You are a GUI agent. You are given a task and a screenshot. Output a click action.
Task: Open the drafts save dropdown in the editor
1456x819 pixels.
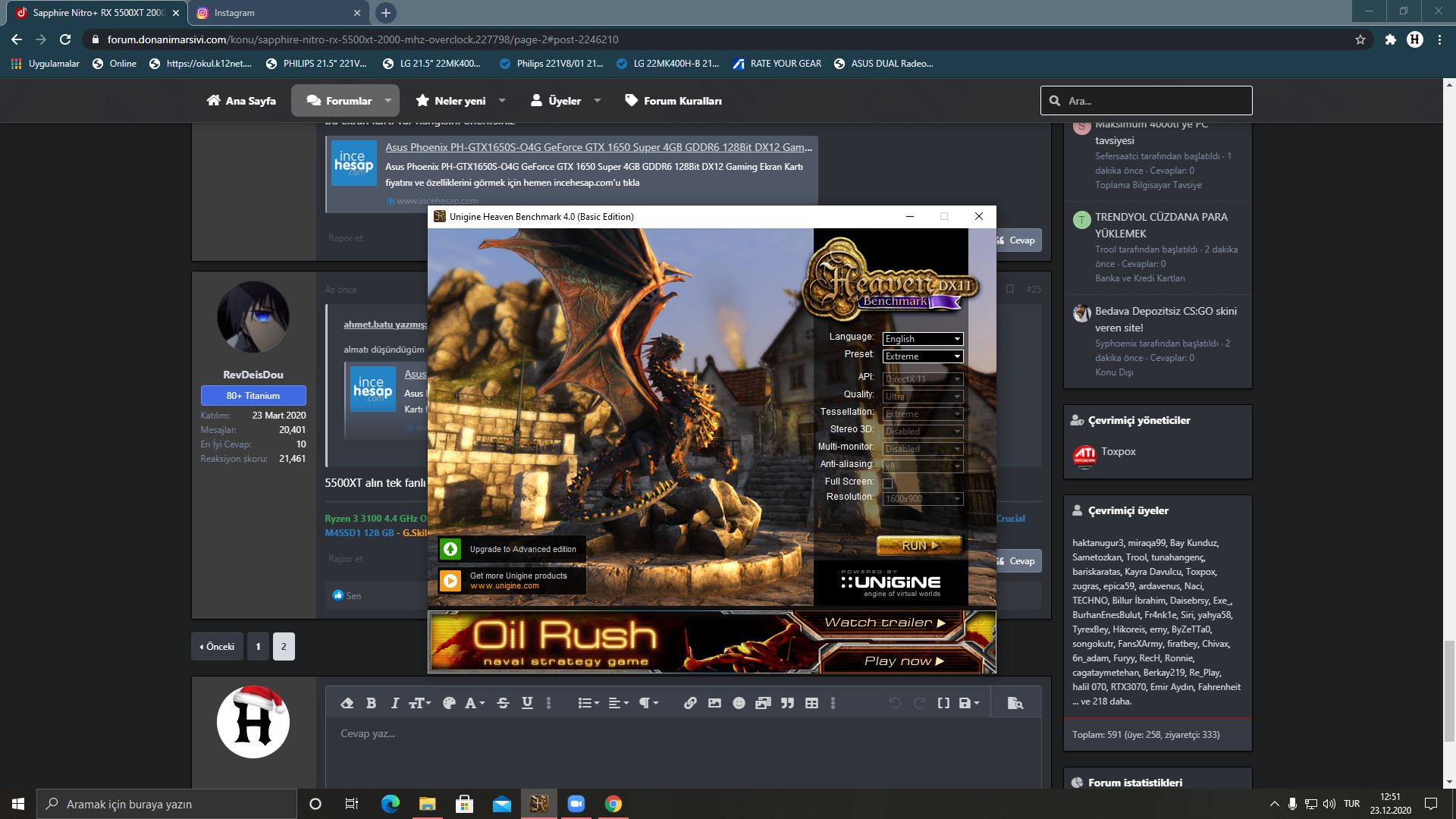(968, 703)
